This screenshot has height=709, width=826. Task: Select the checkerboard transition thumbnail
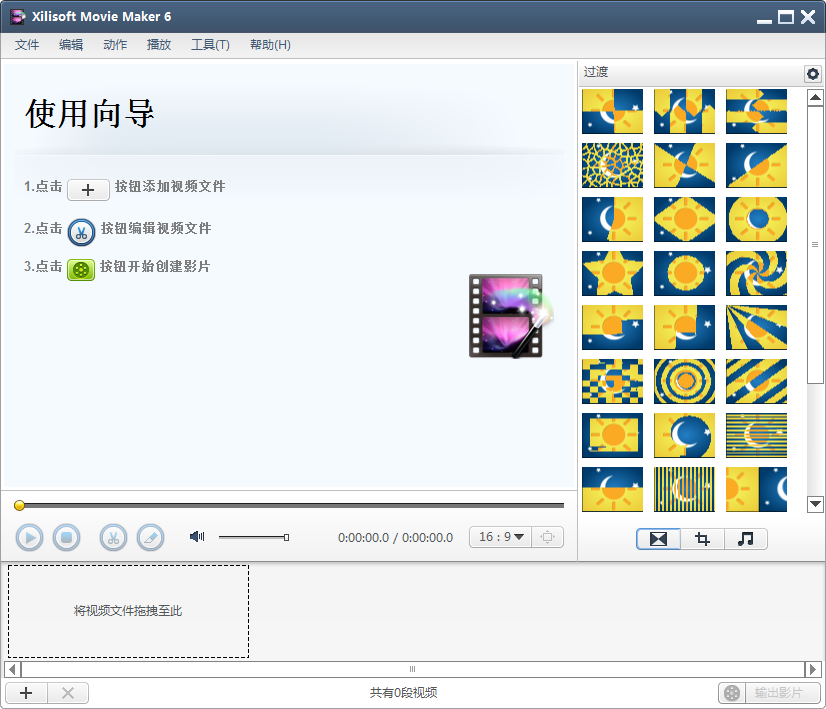click(613, 381)
